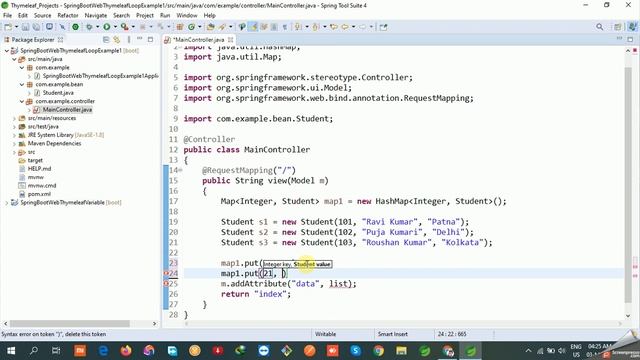
Task: Click the Search magnifier icon in toolbar
Action: [599, 27]
